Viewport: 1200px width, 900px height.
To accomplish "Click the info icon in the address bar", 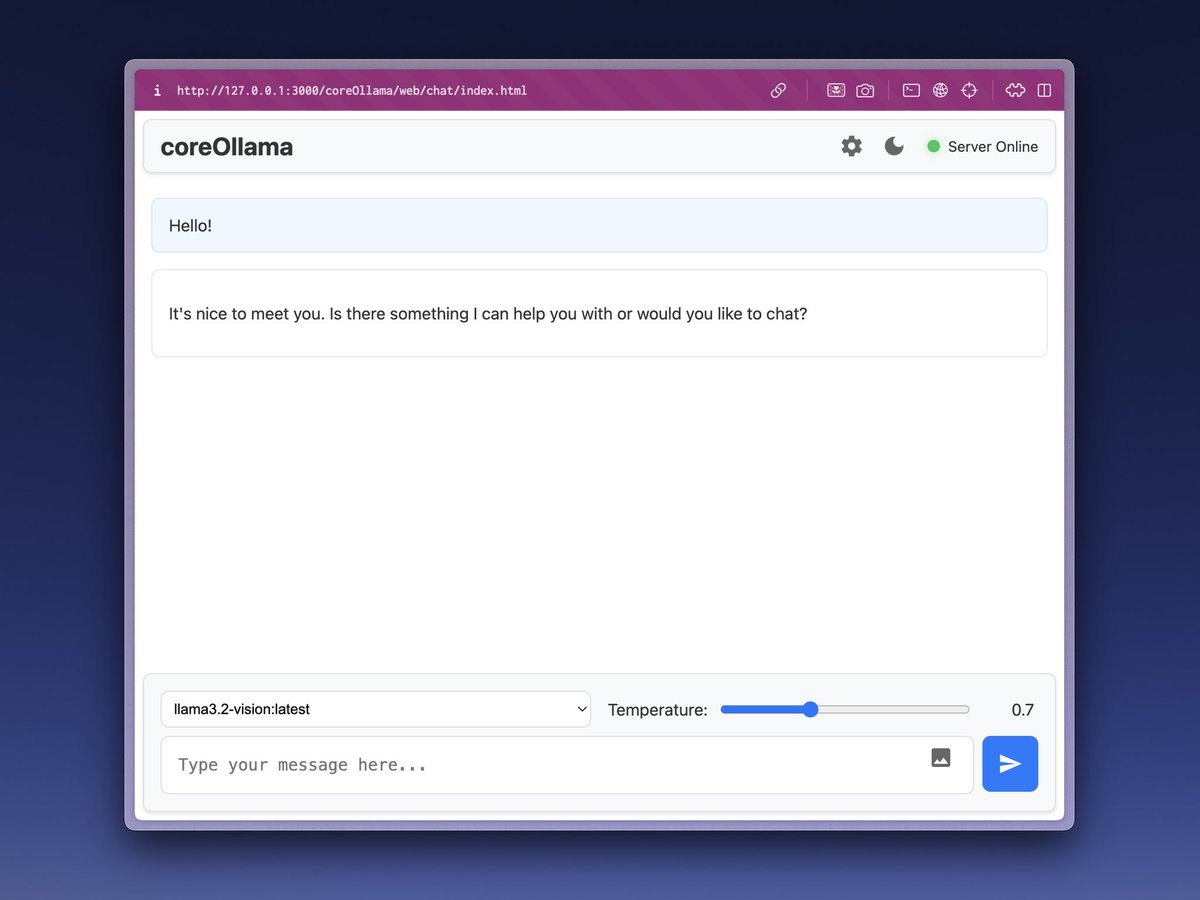I will (x=157, y=90).
